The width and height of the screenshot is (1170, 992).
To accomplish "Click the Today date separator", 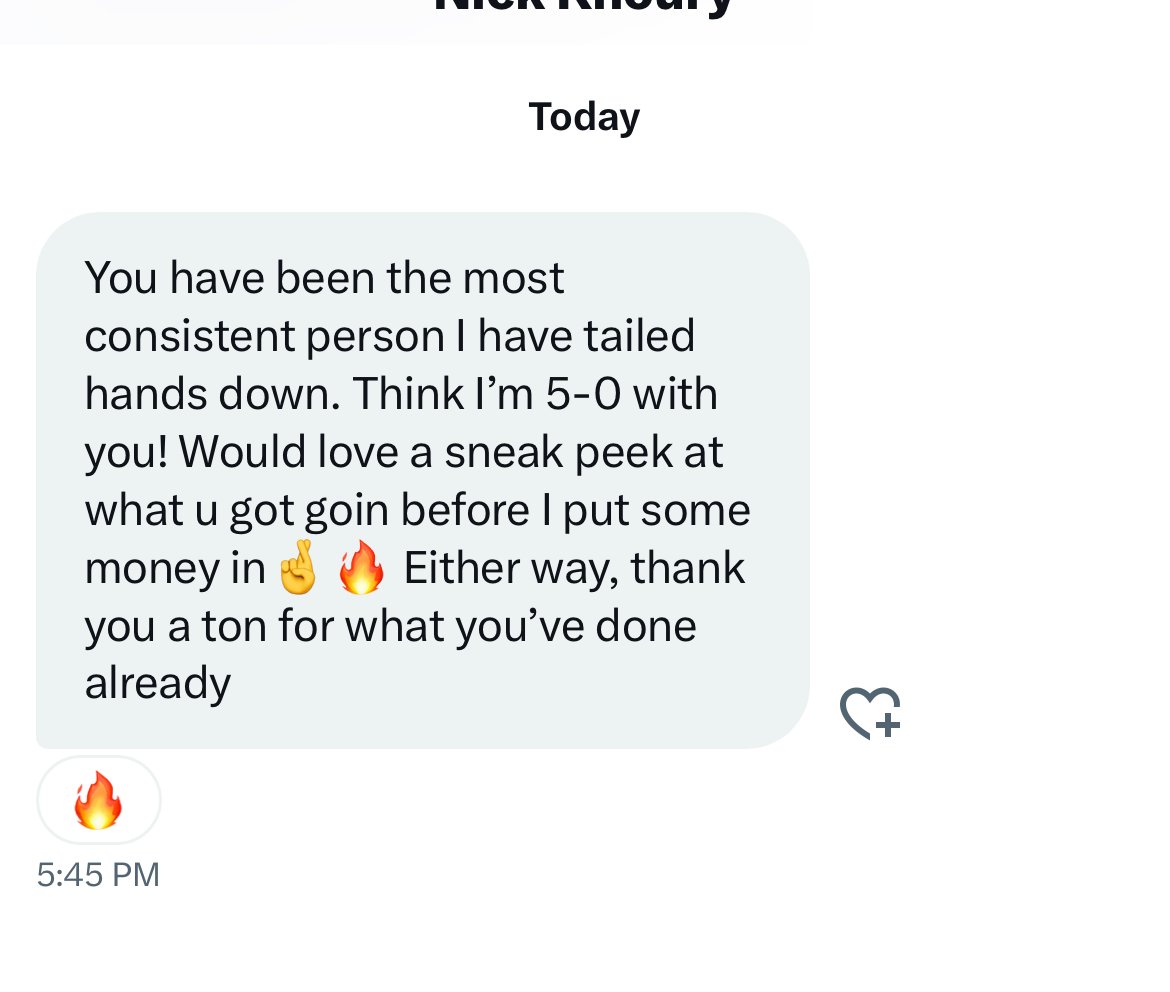I will point(584,117).
